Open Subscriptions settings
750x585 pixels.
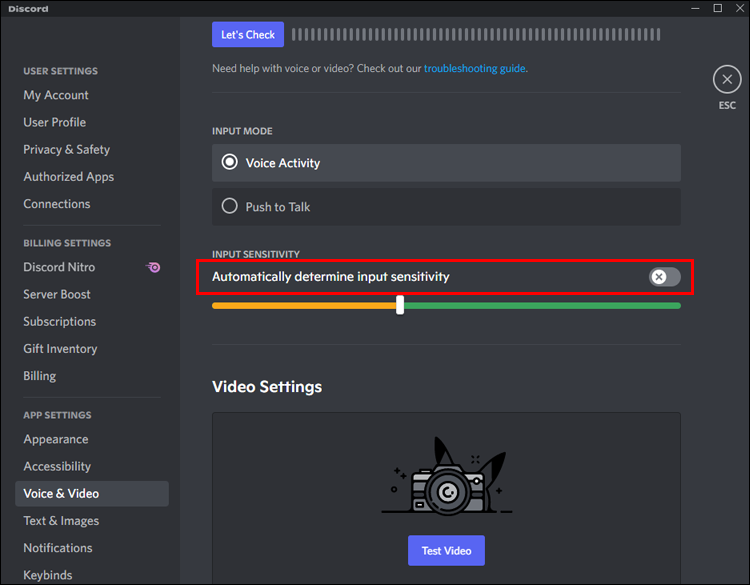point(59,321)
